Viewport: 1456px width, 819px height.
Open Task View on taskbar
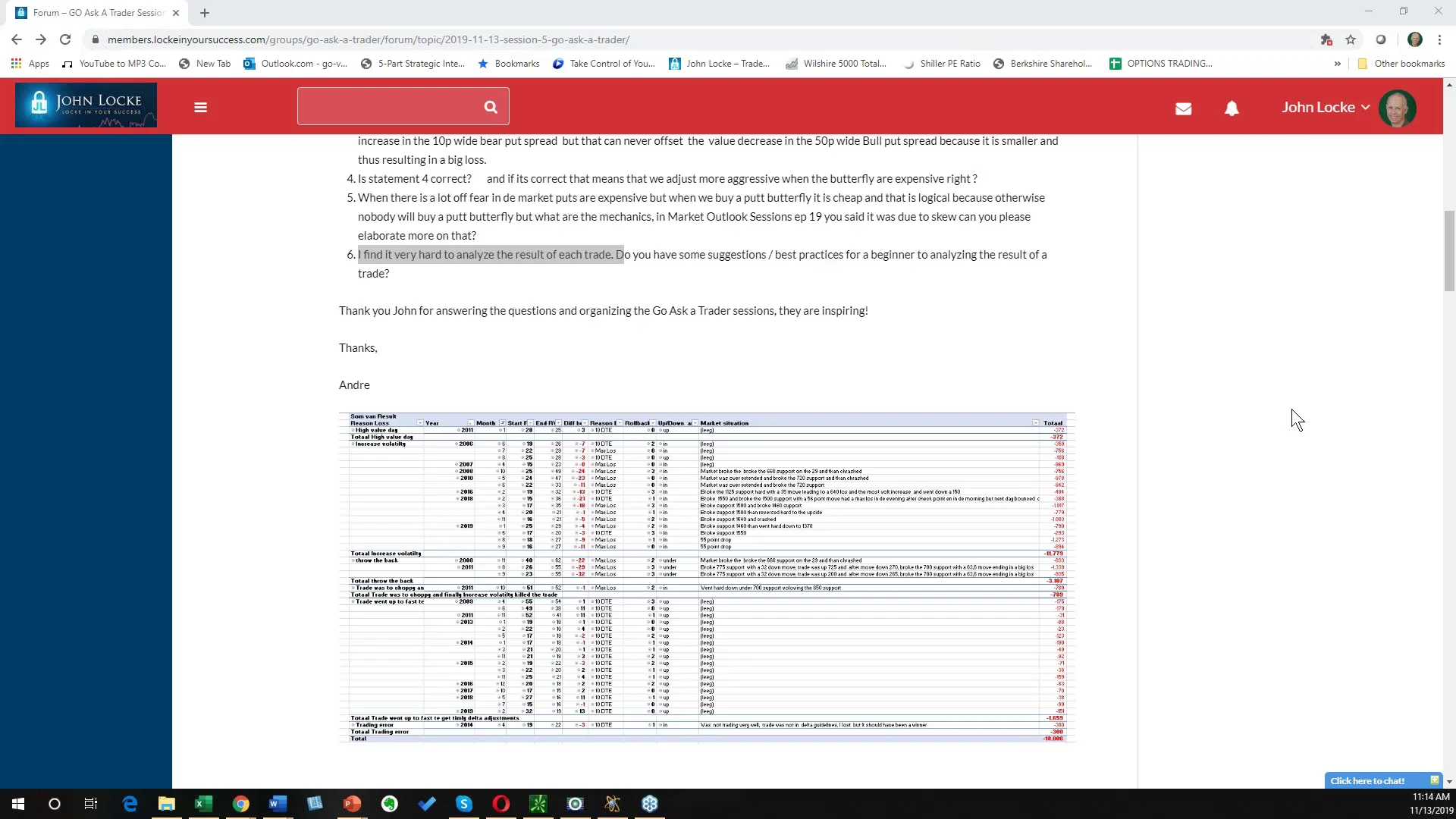(91, 804)
